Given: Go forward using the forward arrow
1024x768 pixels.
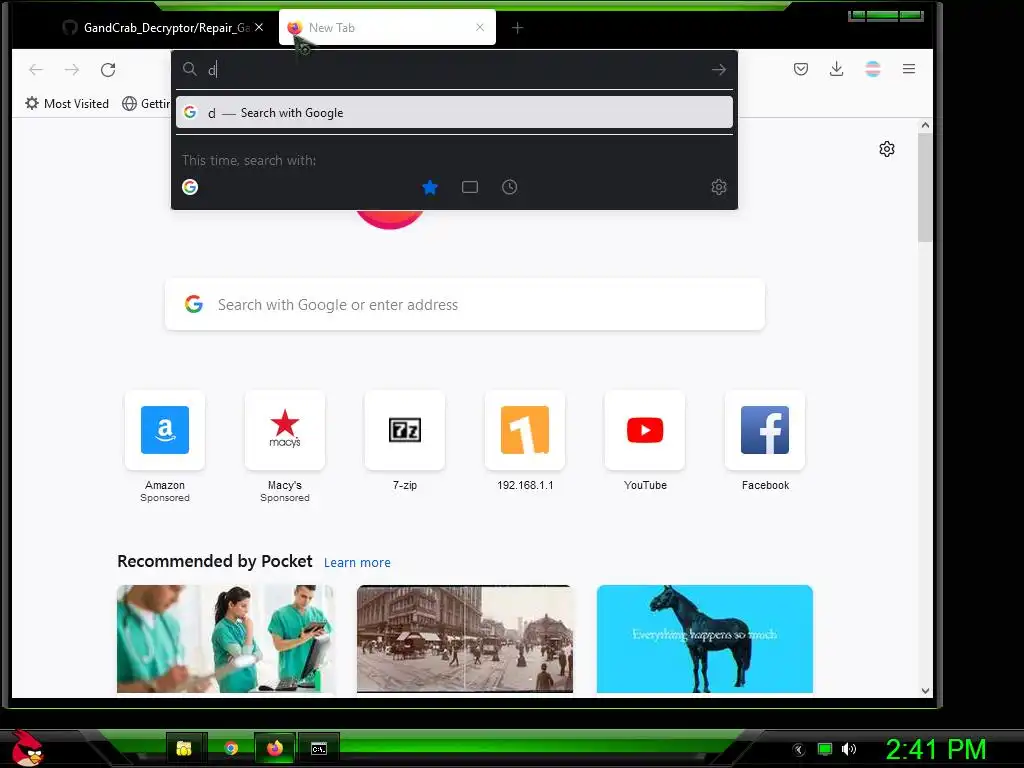Looking at the screenshot, I should pos(72,69).
